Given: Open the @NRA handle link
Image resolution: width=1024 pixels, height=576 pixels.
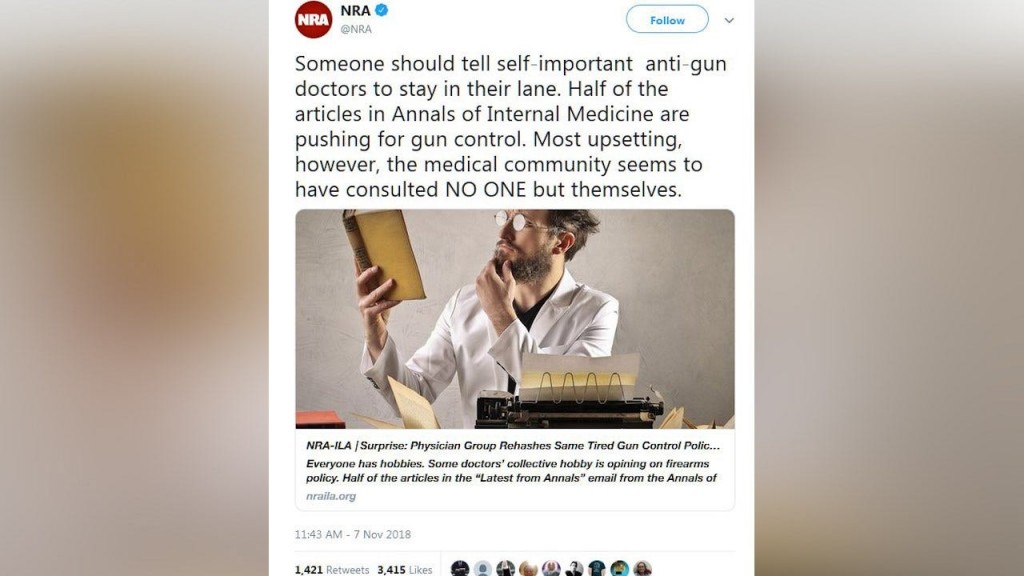Looking at the screenshot, I should click(x=356, y=29).
